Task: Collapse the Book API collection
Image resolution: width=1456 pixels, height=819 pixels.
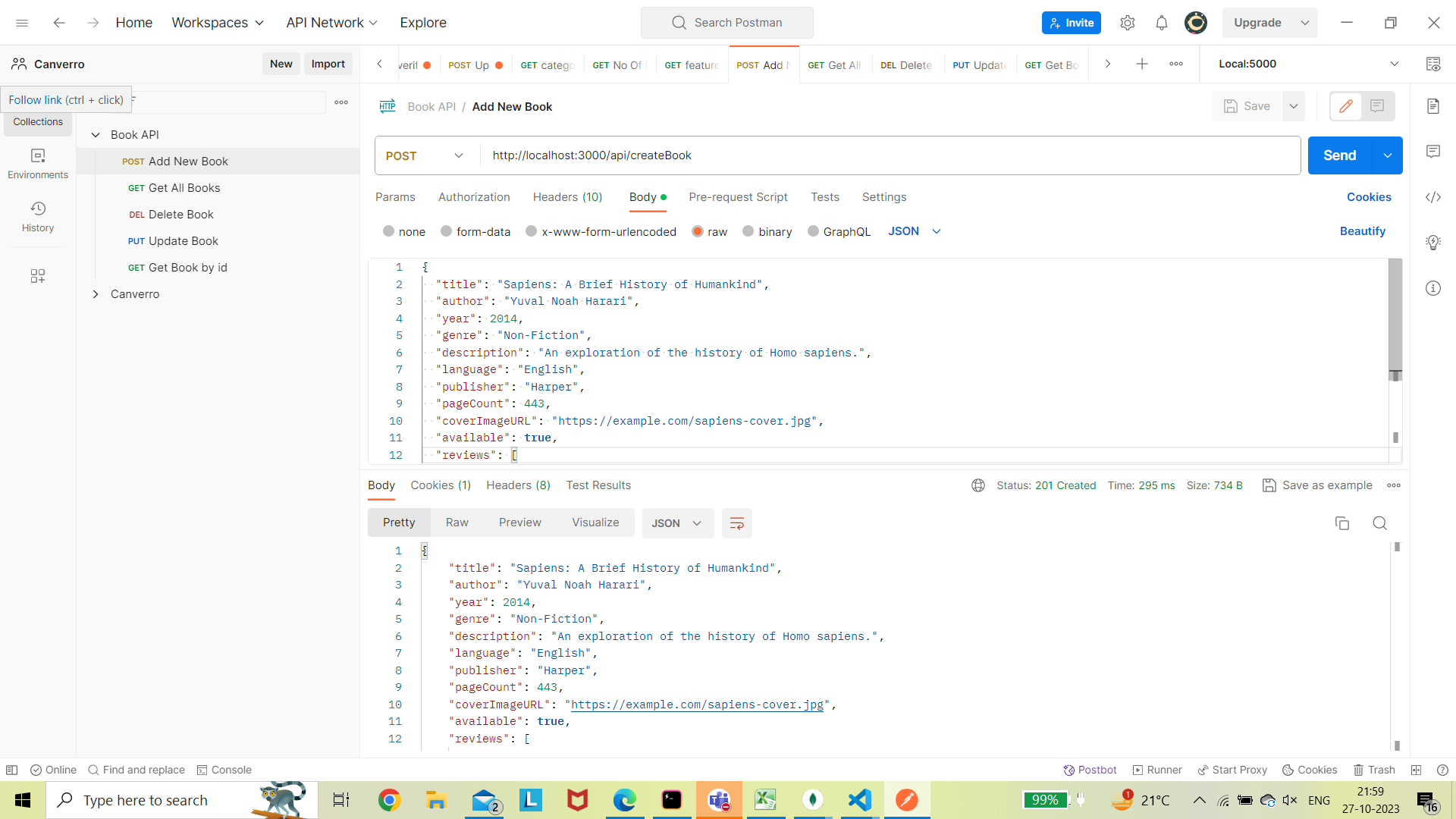Action: [96, 134]
